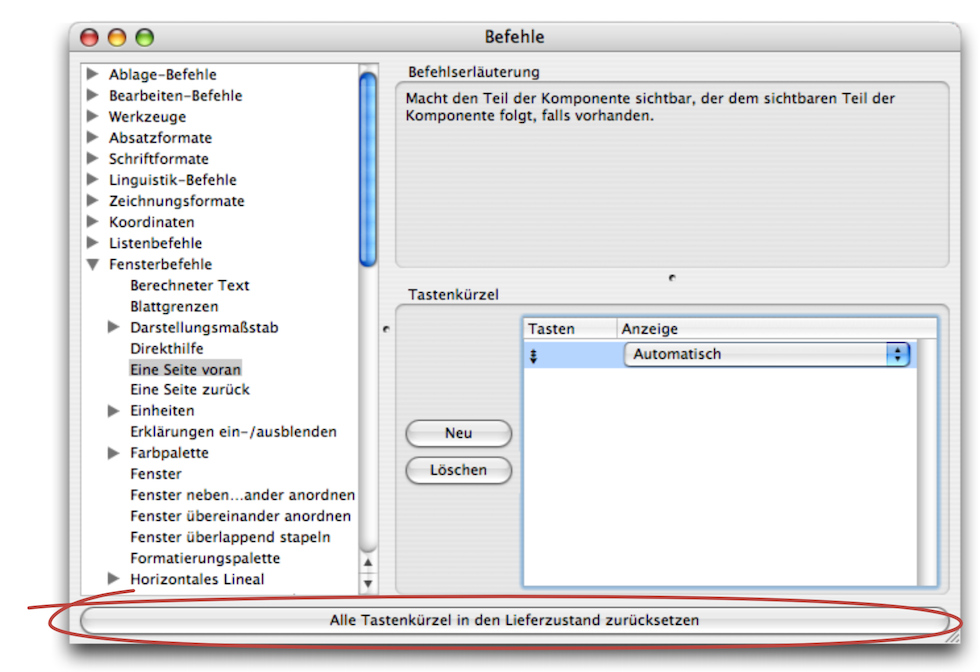980x672 pixels.
Task: Expand the Einheiten disclosure triangle
Action: [x=113, y=411]
